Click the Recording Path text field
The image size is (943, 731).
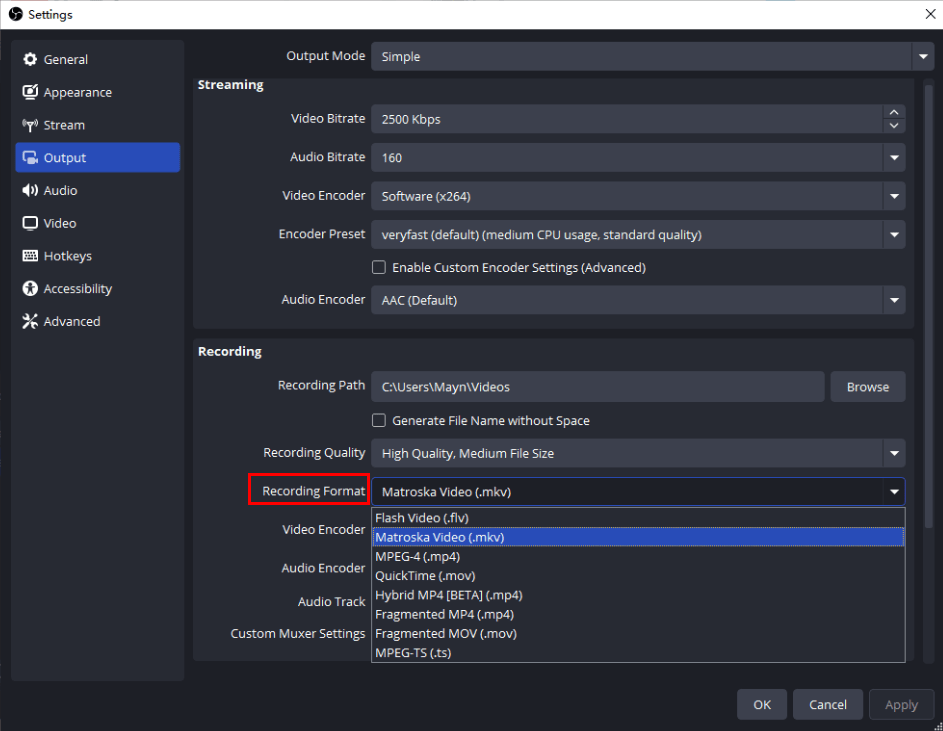pos(597,387)
